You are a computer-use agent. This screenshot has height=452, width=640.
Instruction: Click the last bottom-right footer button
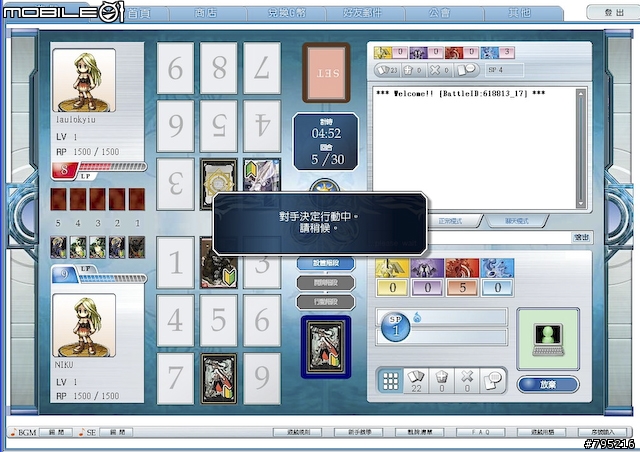pos(602,432)
